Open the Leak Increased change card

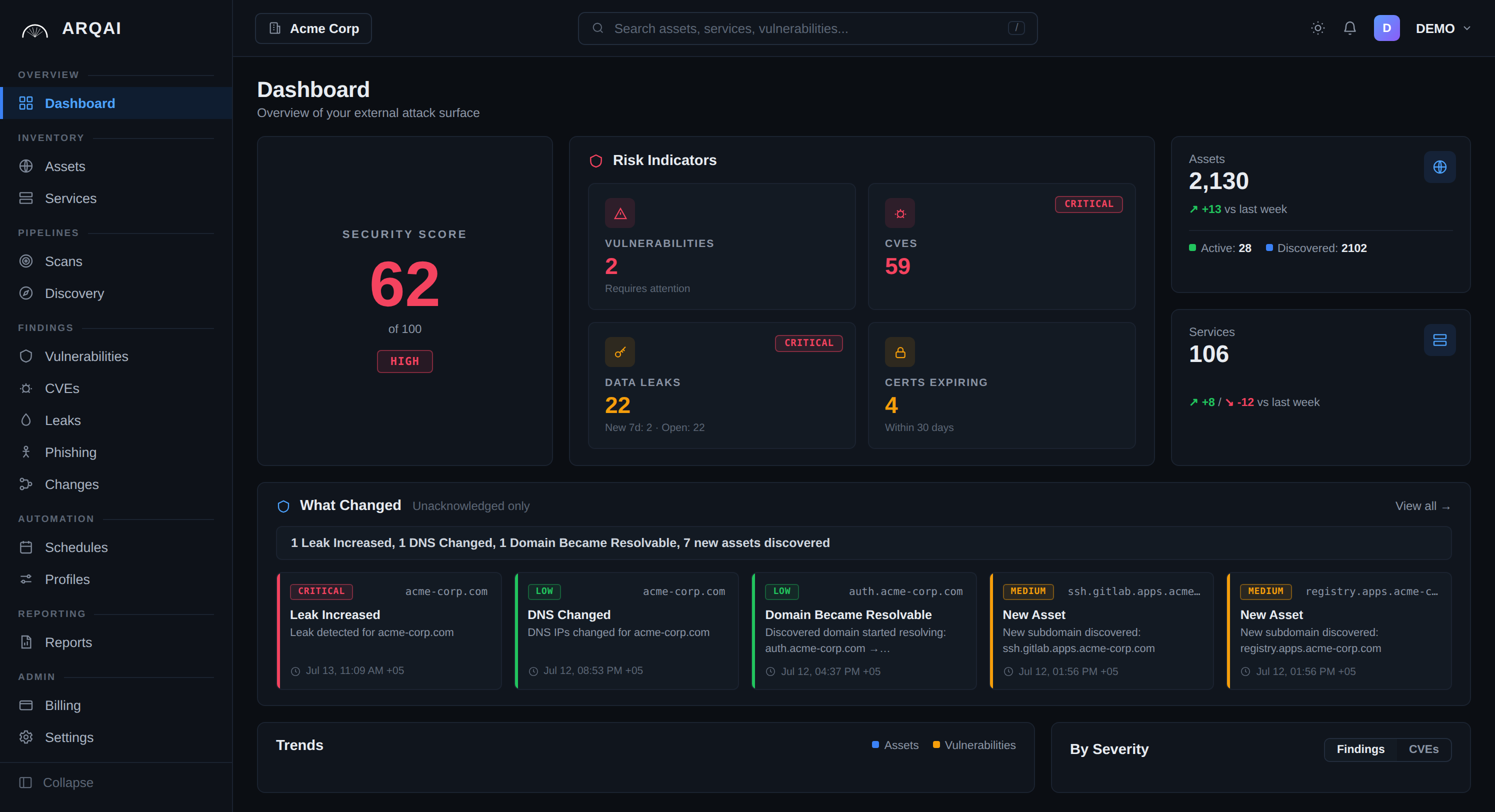(x=389, y=631)
